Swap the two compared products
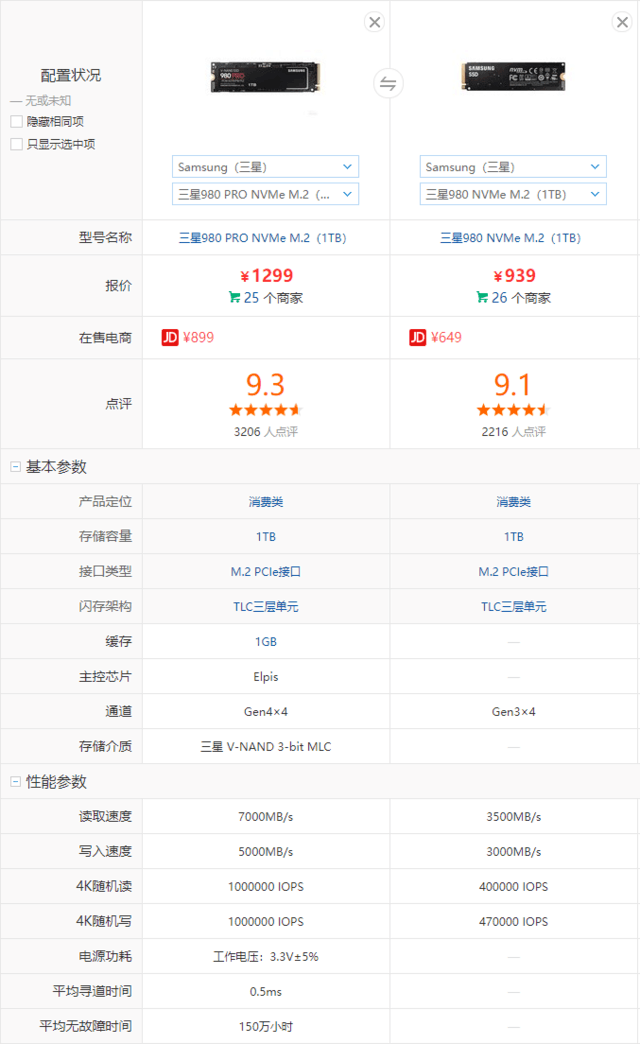640x1044 pixels. tap(388, 84)
